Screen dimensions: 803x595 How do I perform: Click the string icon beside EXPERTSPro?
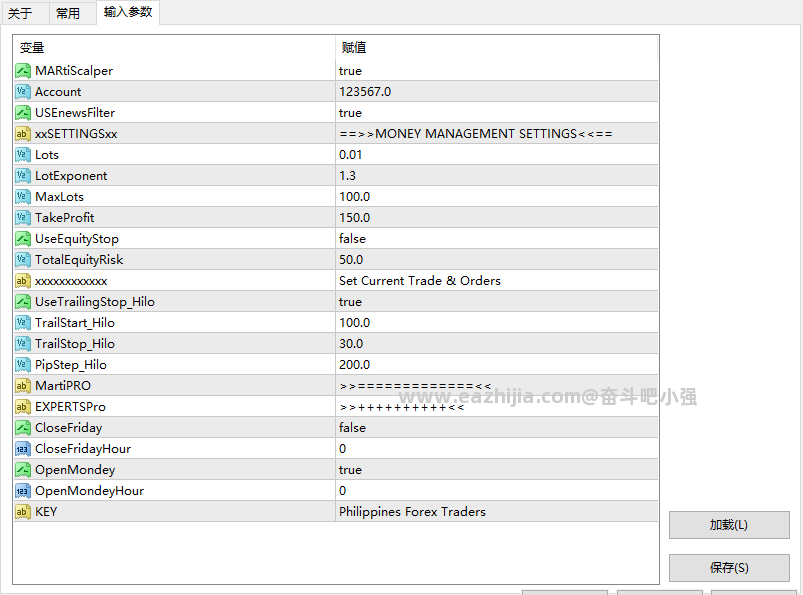coord(23,407)
